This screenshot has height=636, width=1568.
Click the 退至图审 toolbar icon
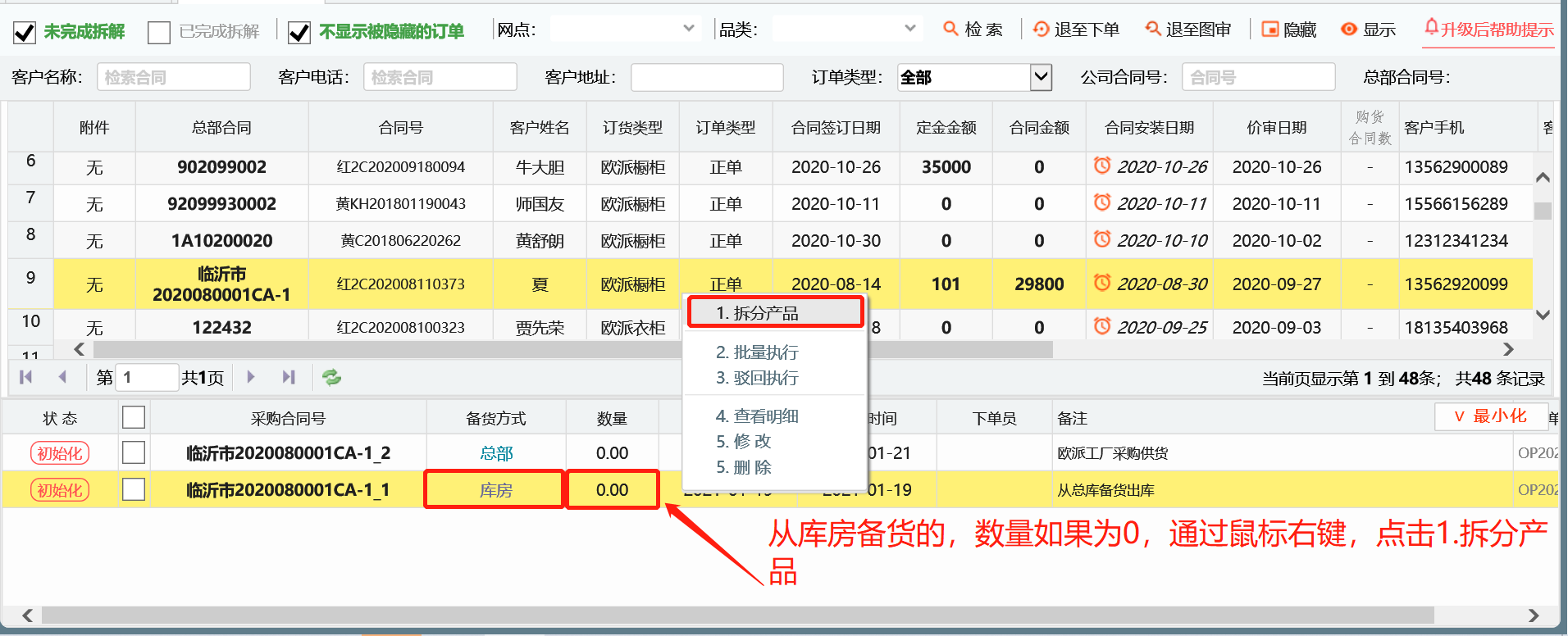1153,30
